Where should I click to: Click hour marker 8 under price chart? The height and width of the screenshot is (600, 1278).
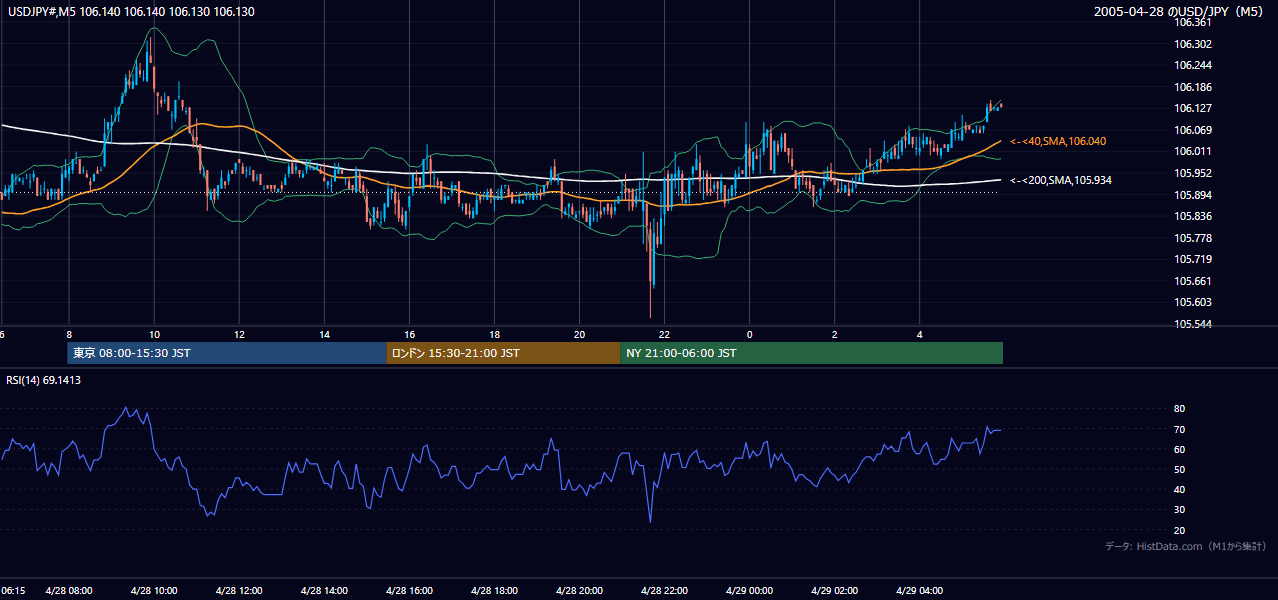pos(69,334)
